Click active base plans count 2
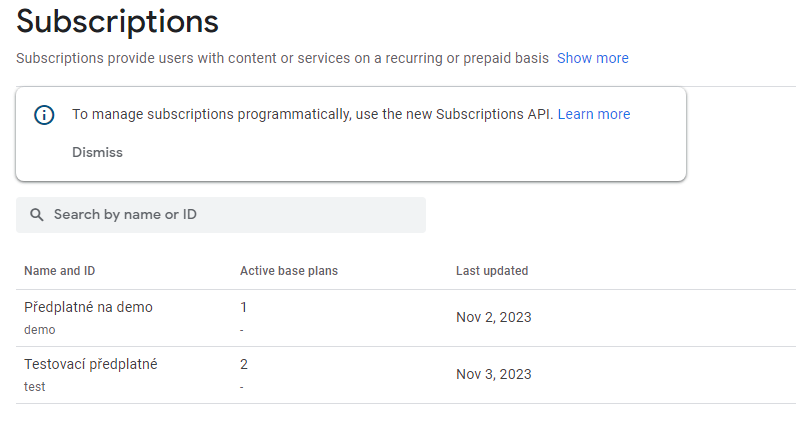 pos(243,364)
